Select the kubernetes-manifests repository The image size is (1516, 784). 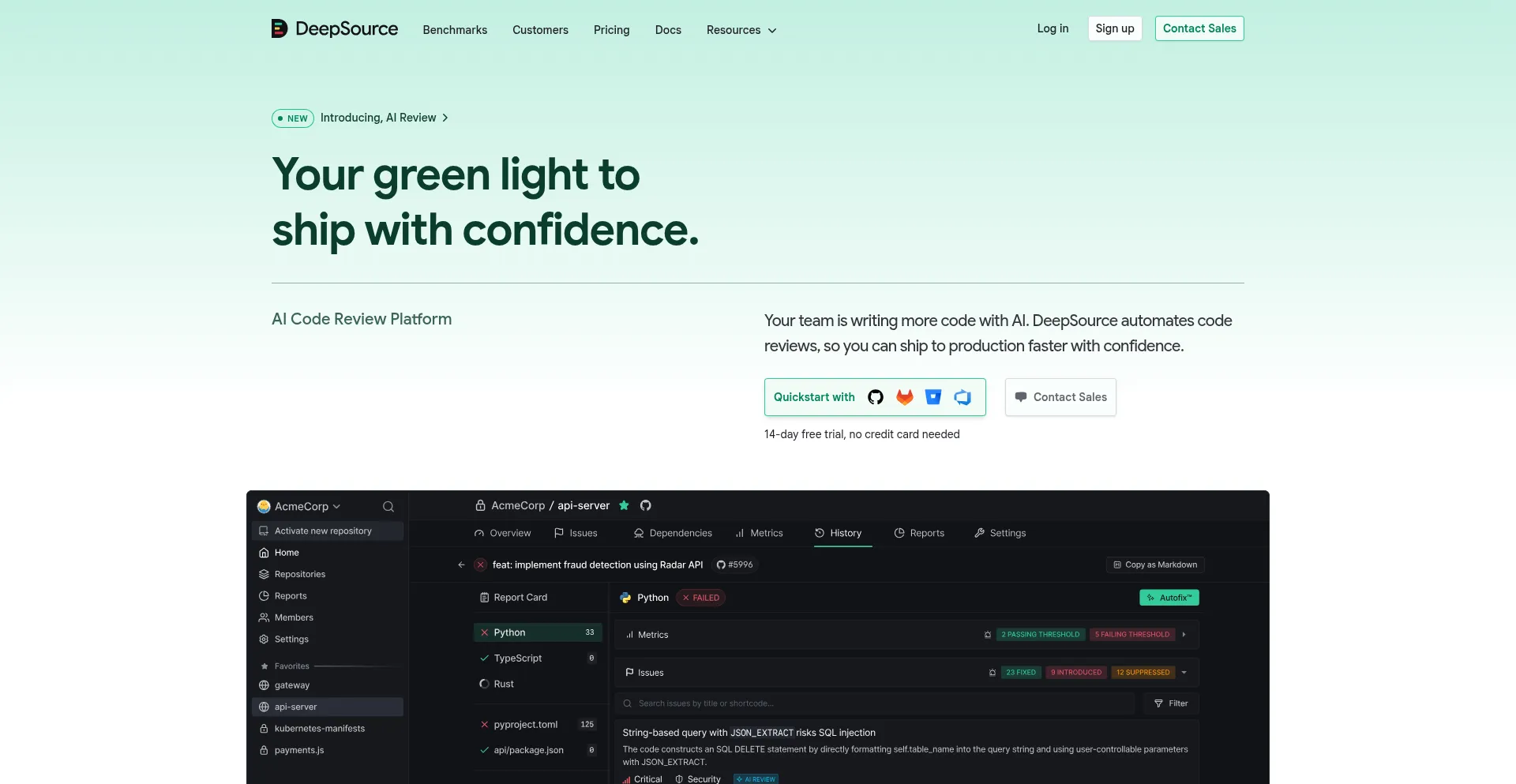click(x=328, y=729)
